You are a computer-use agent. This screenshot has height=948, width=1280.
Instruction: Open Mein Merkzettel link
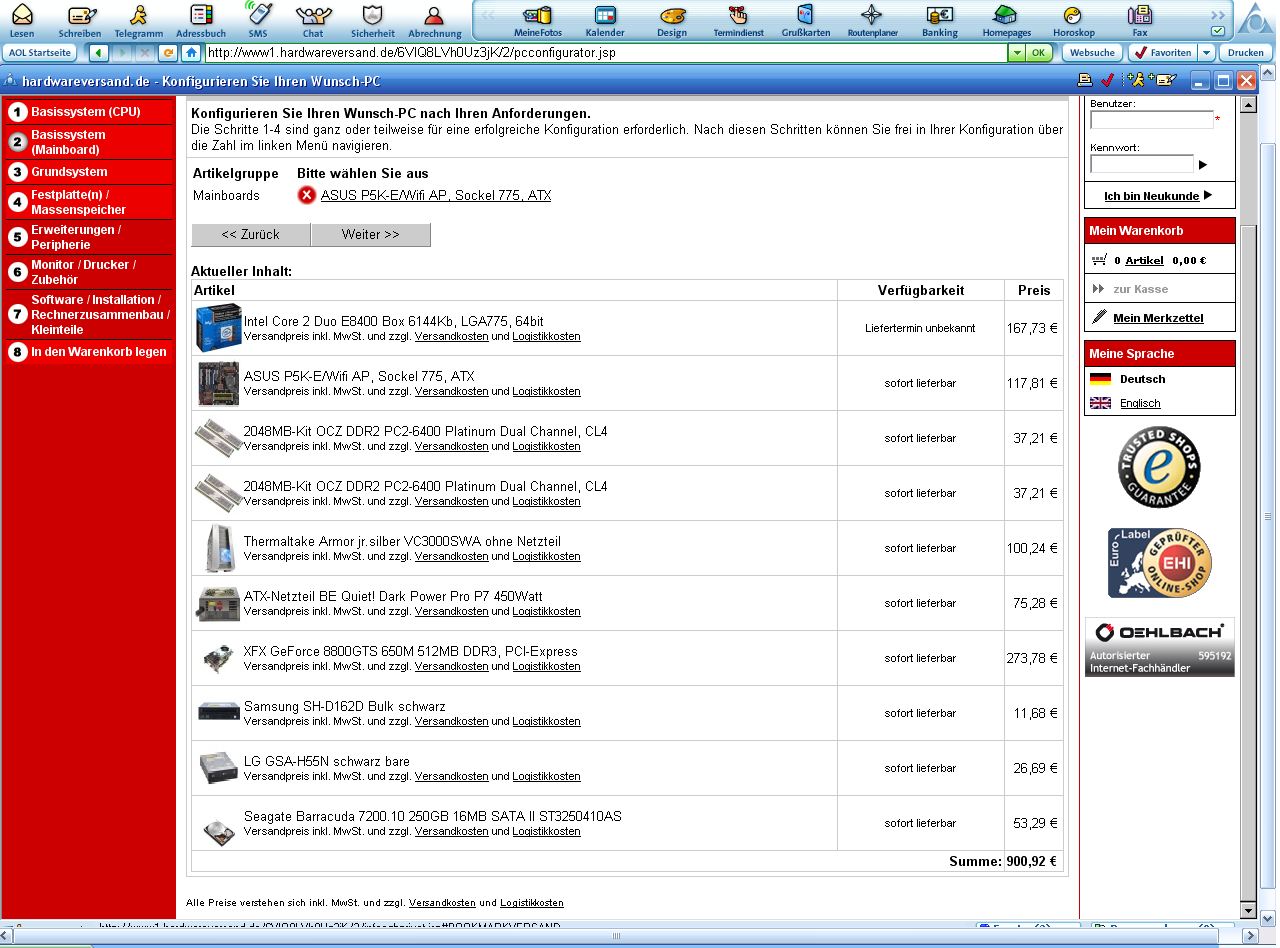[x=1158, y=318]
